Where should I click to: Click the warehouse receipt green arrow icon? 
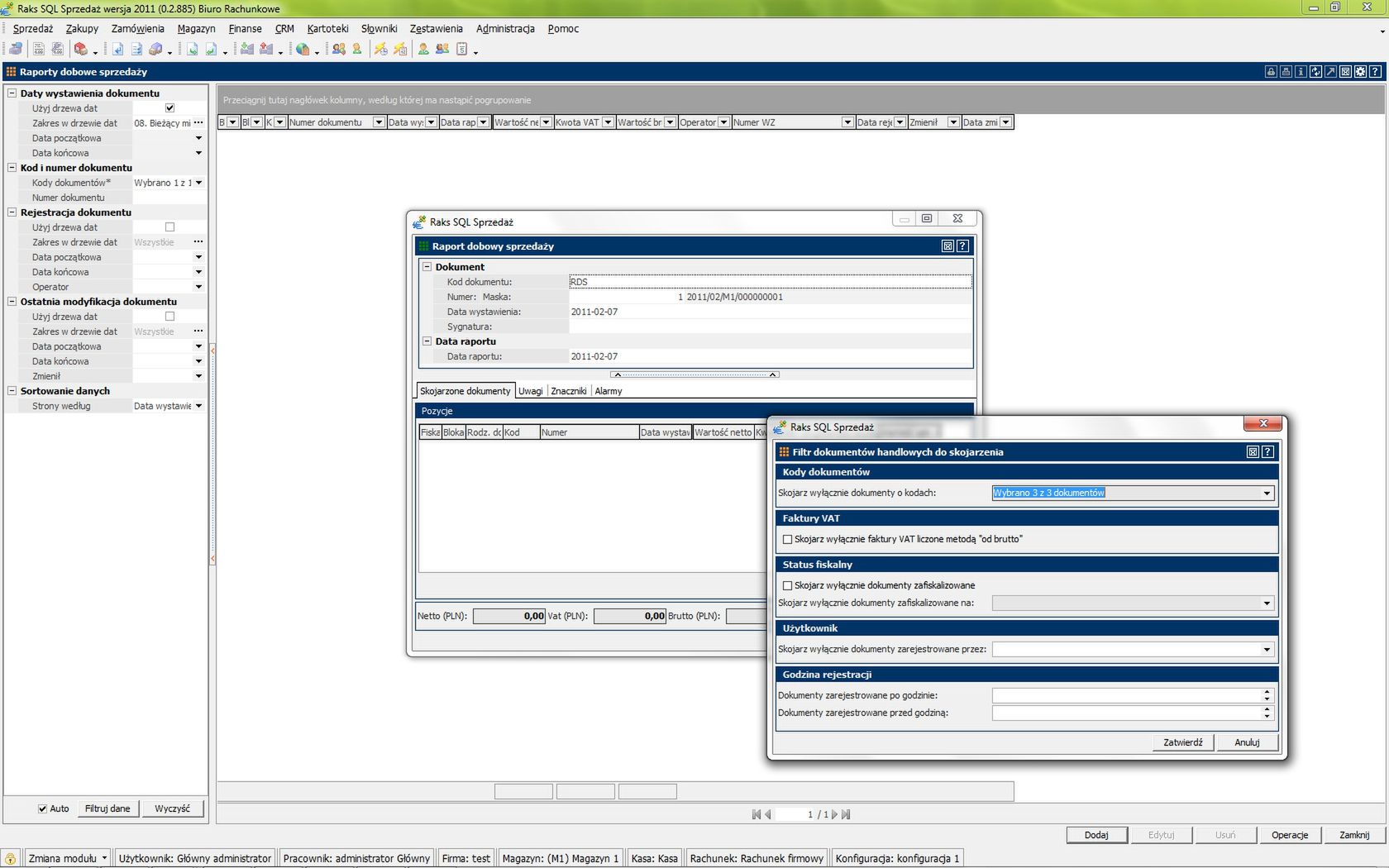(246, 49)
